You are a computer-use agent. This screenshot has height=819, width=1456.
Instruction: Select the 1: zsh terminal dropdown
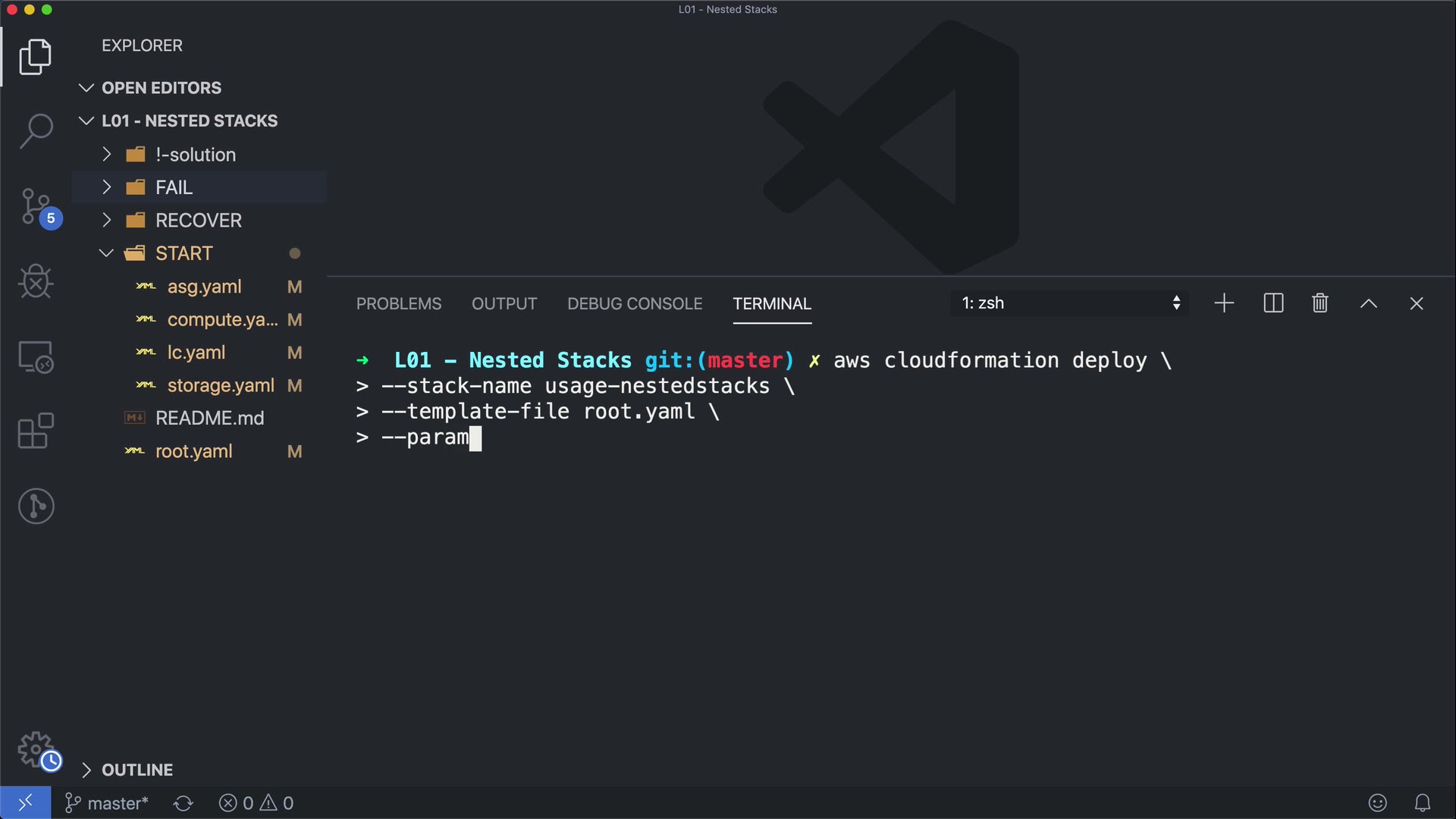point(1069,303)
